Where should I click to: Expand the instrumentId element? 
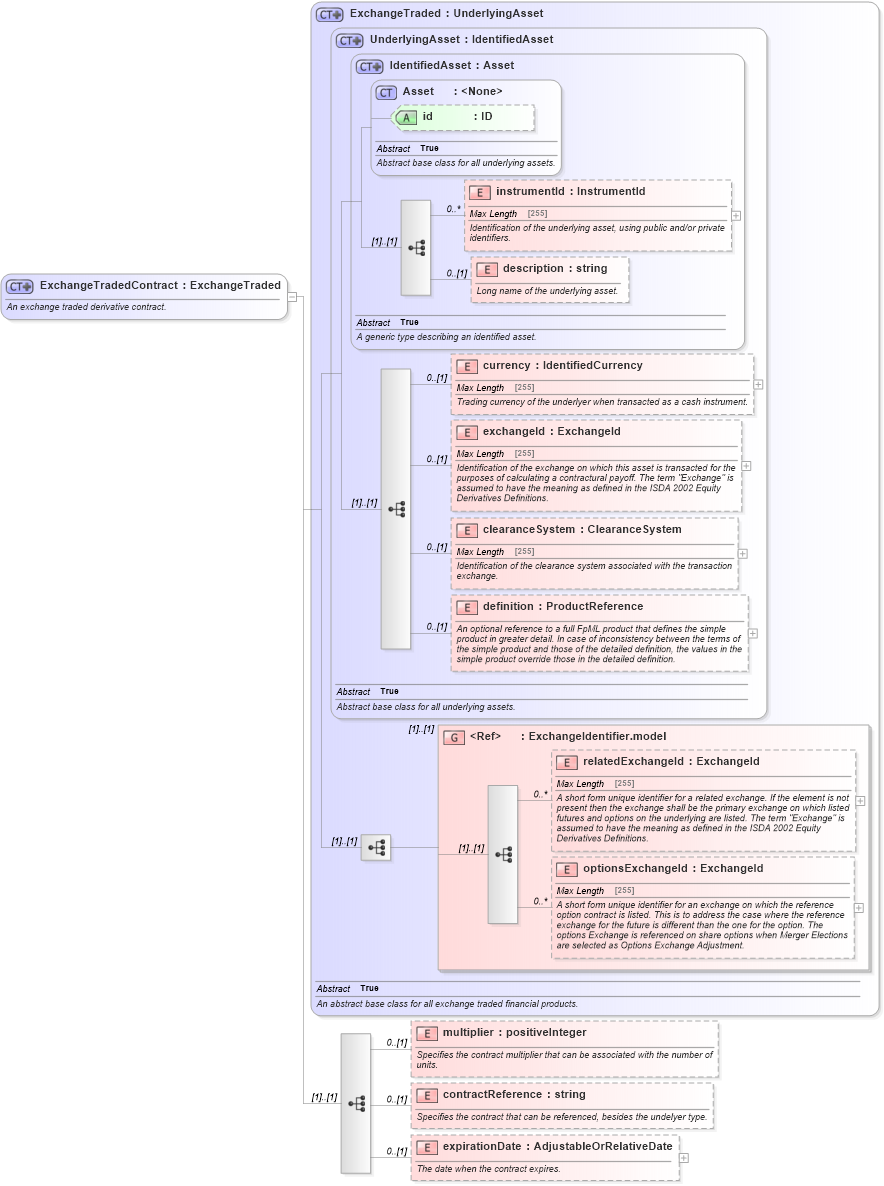736,216
